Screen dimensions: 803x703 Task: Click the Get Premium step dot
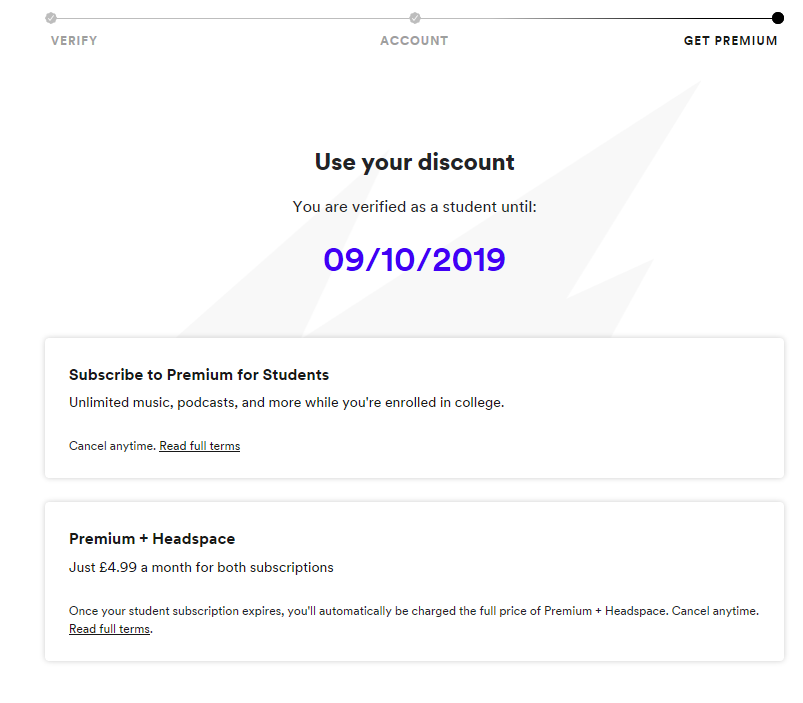pos(777,18)
